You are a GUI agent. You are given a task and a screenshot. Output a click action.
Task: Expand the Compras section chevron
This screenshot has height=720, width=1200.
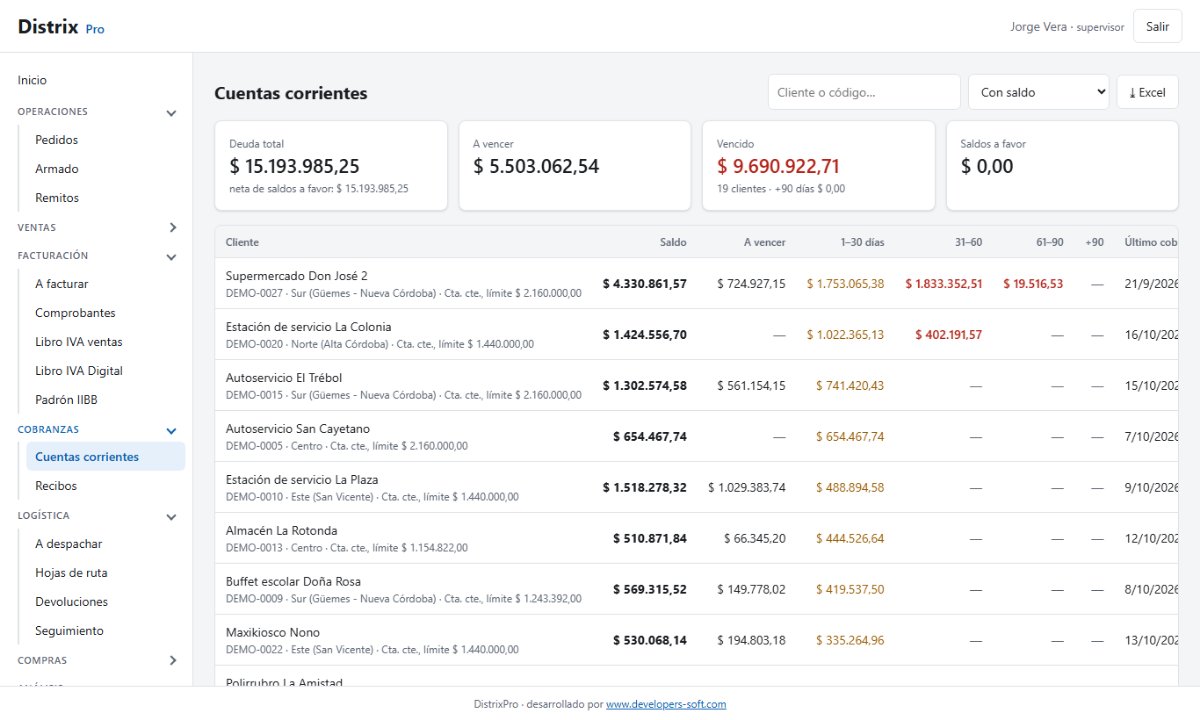pos(171,661)
